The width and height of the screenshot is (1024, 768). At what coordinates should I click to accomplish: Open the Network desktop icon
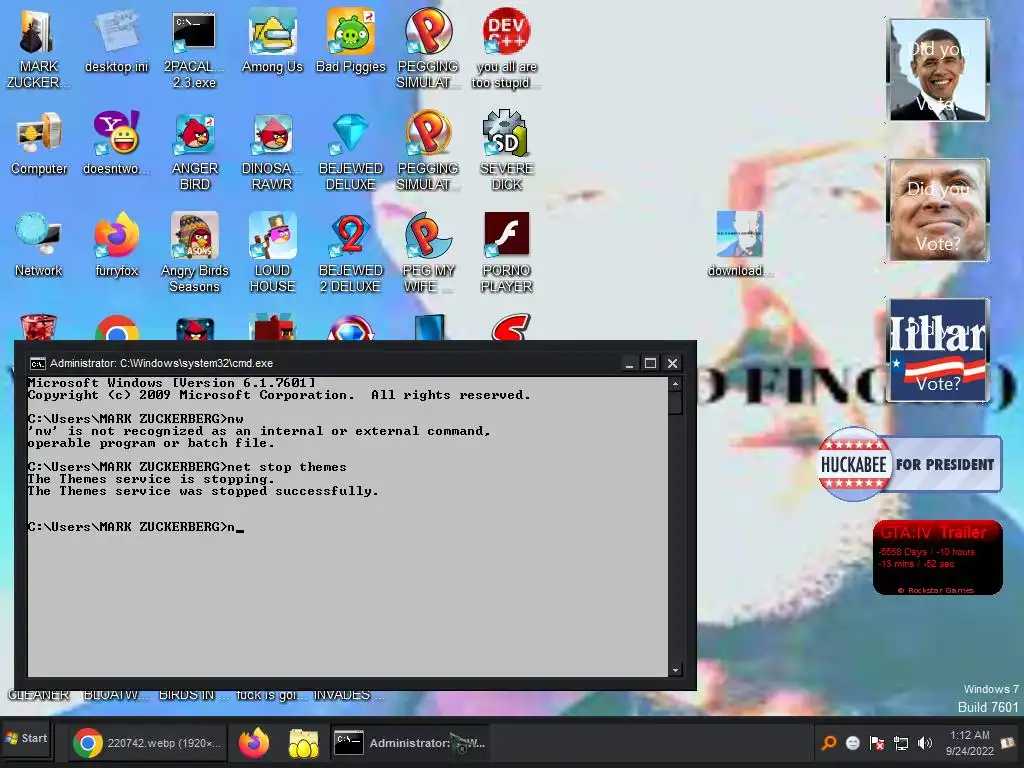pos(39,246)
